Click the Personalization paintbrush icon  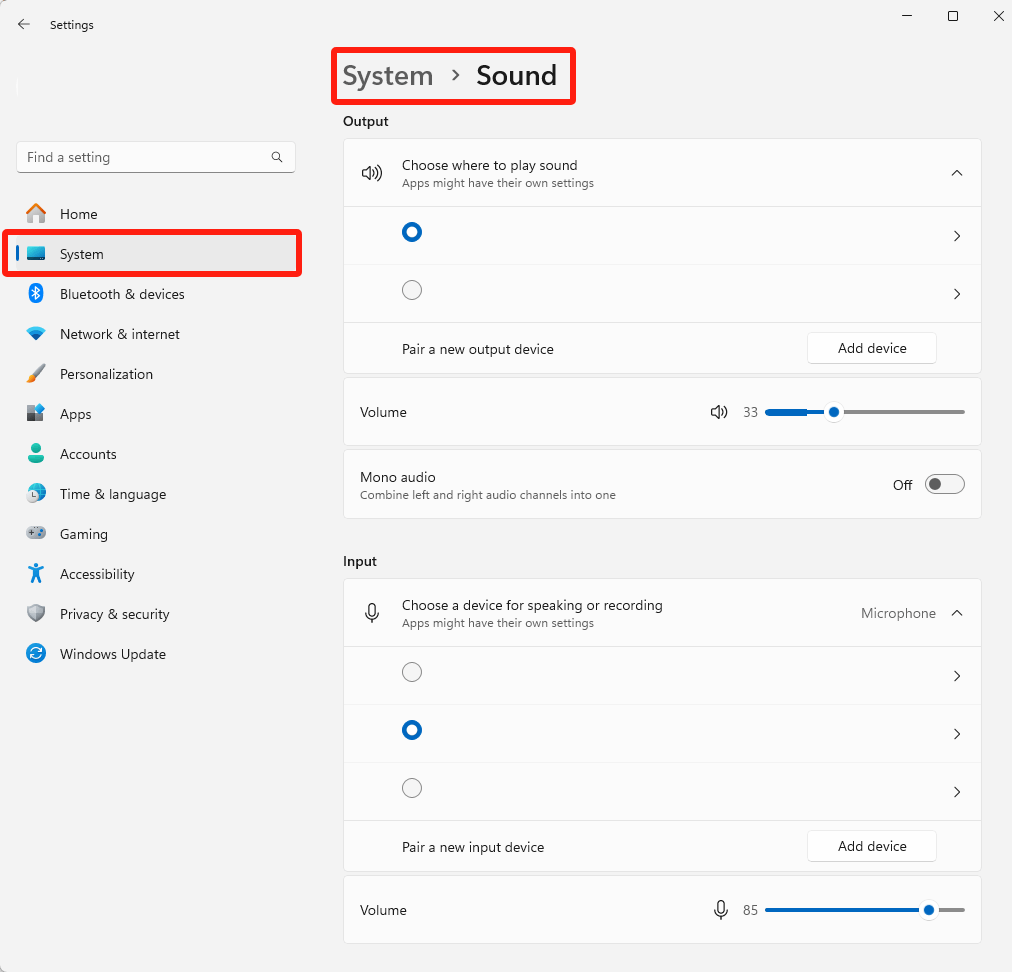36,374
